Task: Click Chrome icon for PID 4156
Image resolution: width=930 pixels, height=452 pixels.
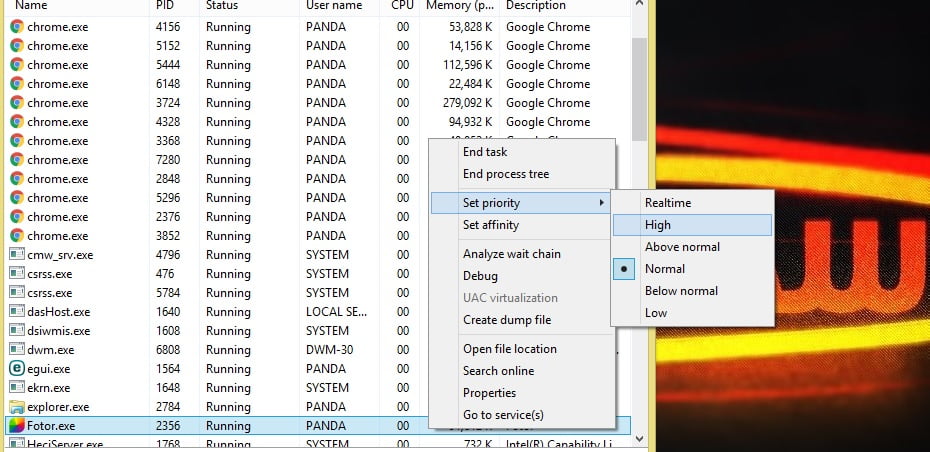Action: (x=16, y=27)
